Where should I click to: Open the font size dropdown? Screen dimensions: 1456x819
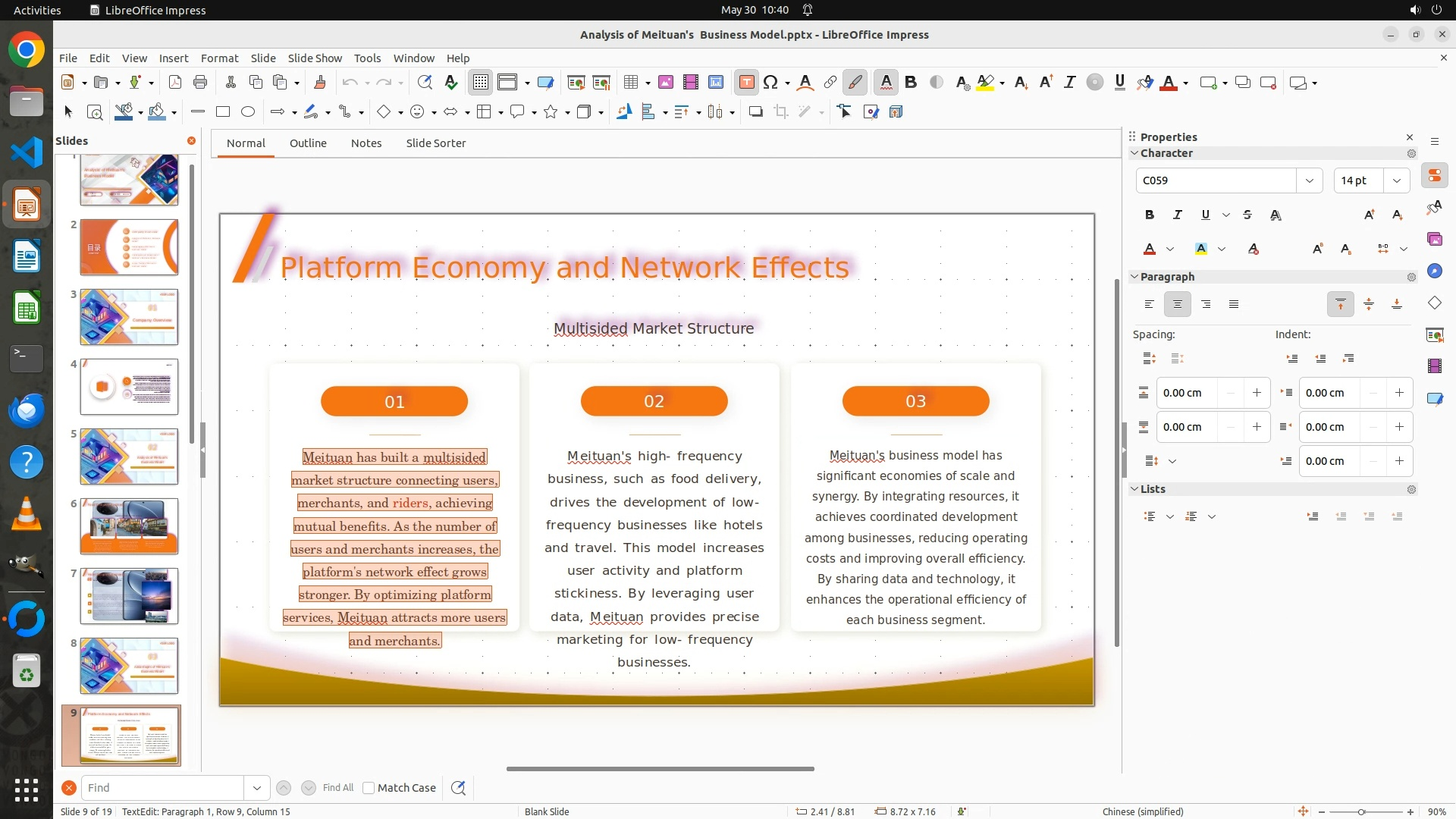[1396, 180]
